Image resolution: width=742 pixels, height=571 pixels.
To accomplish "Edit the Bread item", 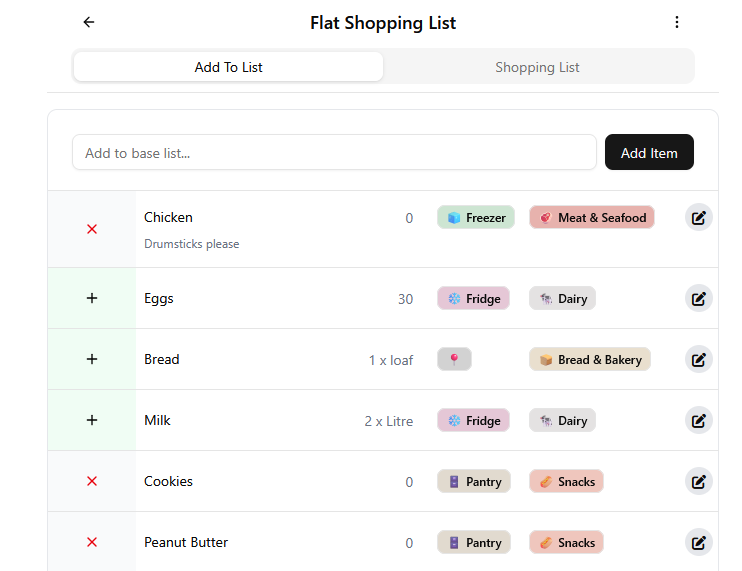I will 699,360.
